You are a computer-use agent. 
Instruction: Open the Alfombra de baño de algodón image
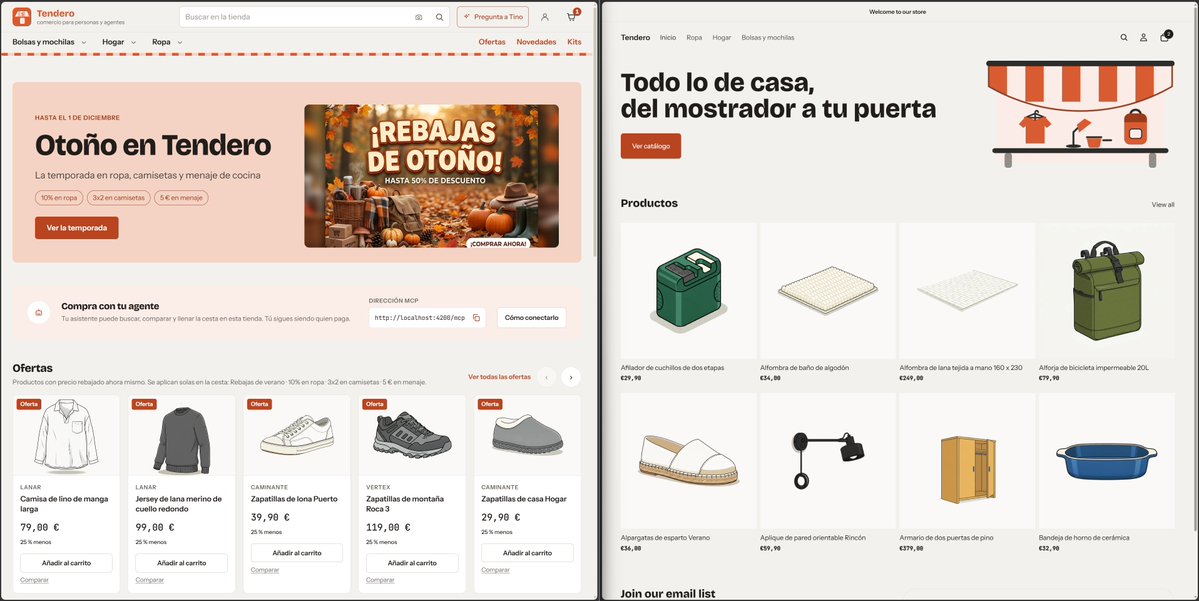tap(827, 291)
